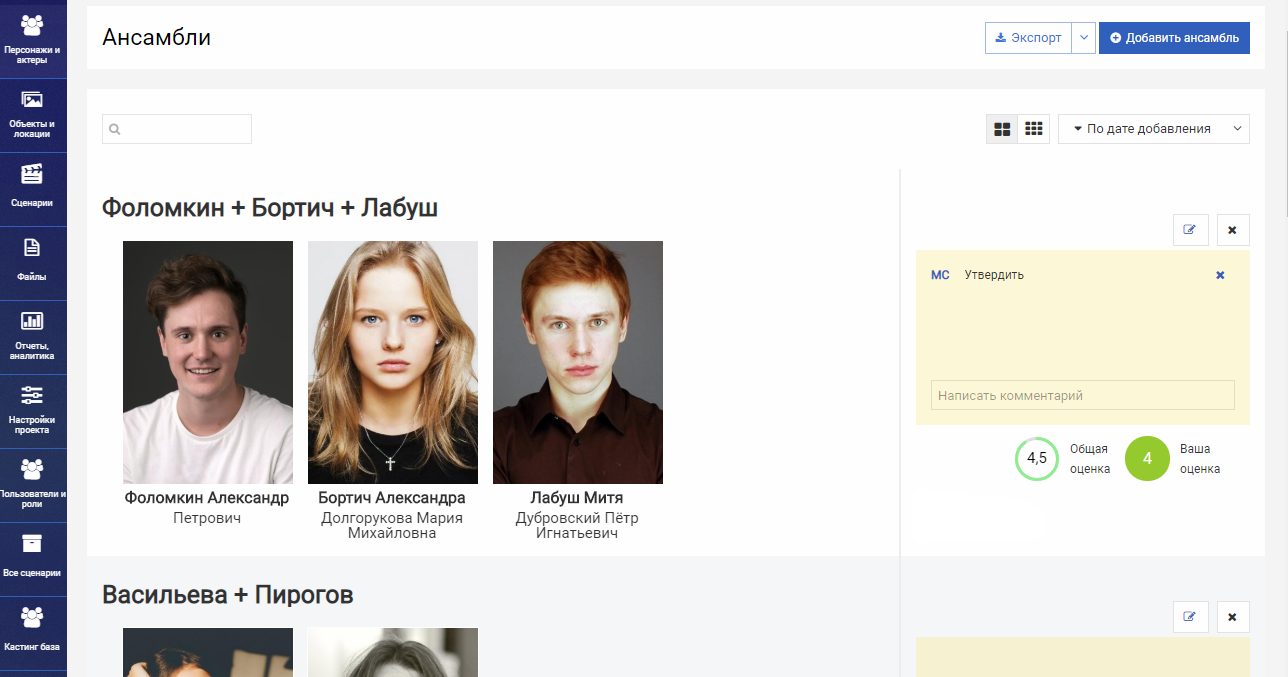1288x677 pixels.
Task: Click the MC comment author initials
Action: click(940, 275)
